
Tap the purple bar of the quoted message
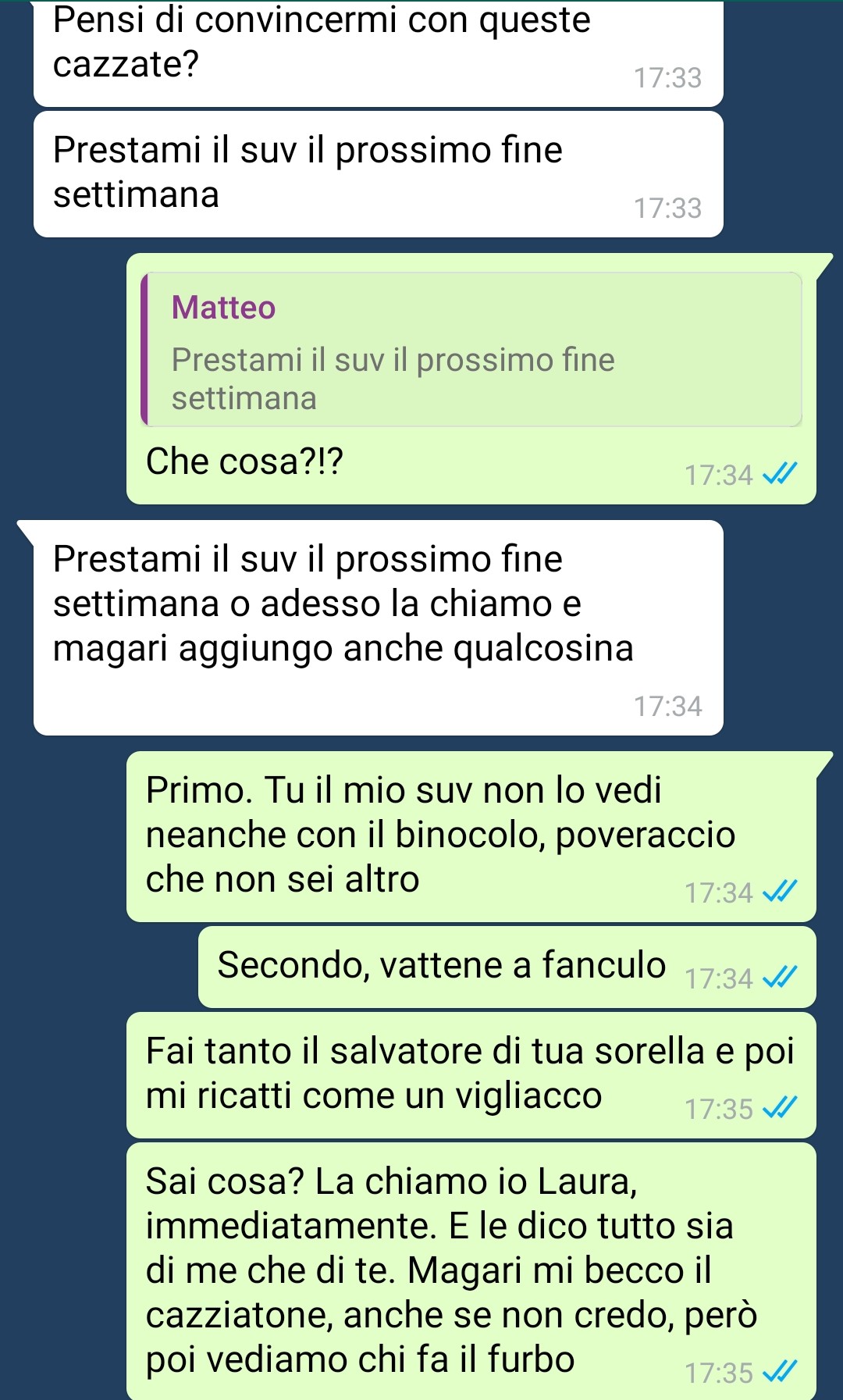click(x=144, y=349)
